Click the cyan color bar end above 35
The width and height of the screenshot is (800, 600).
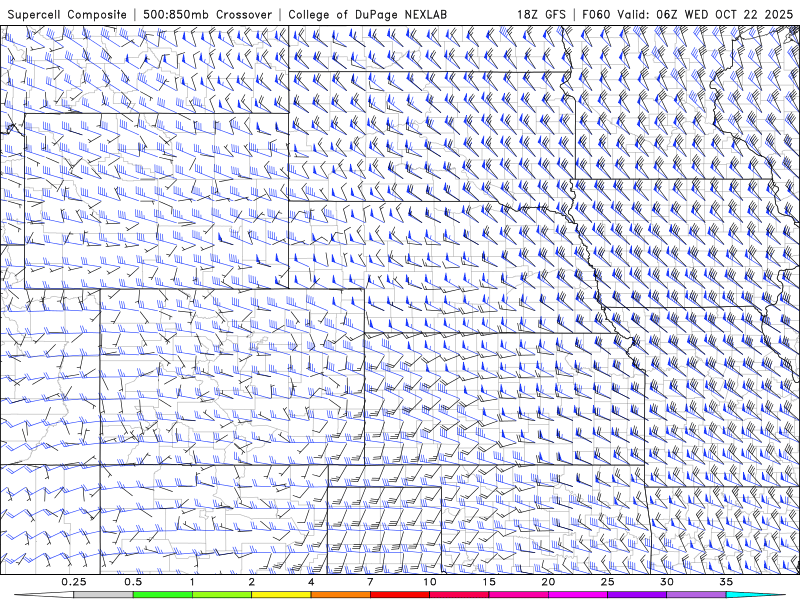tap(755, 595)
